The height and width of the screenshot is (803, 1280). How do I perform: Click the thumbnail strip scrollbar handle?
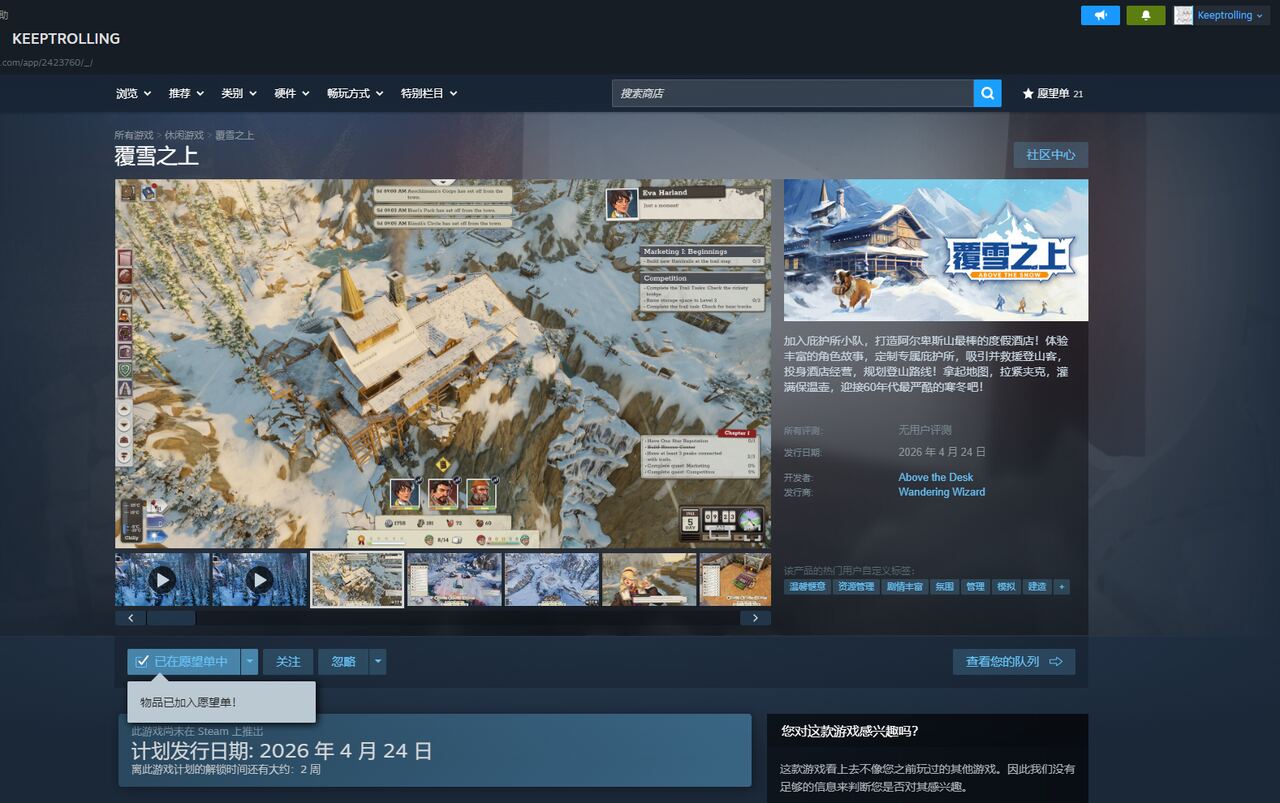pos(171,618)
